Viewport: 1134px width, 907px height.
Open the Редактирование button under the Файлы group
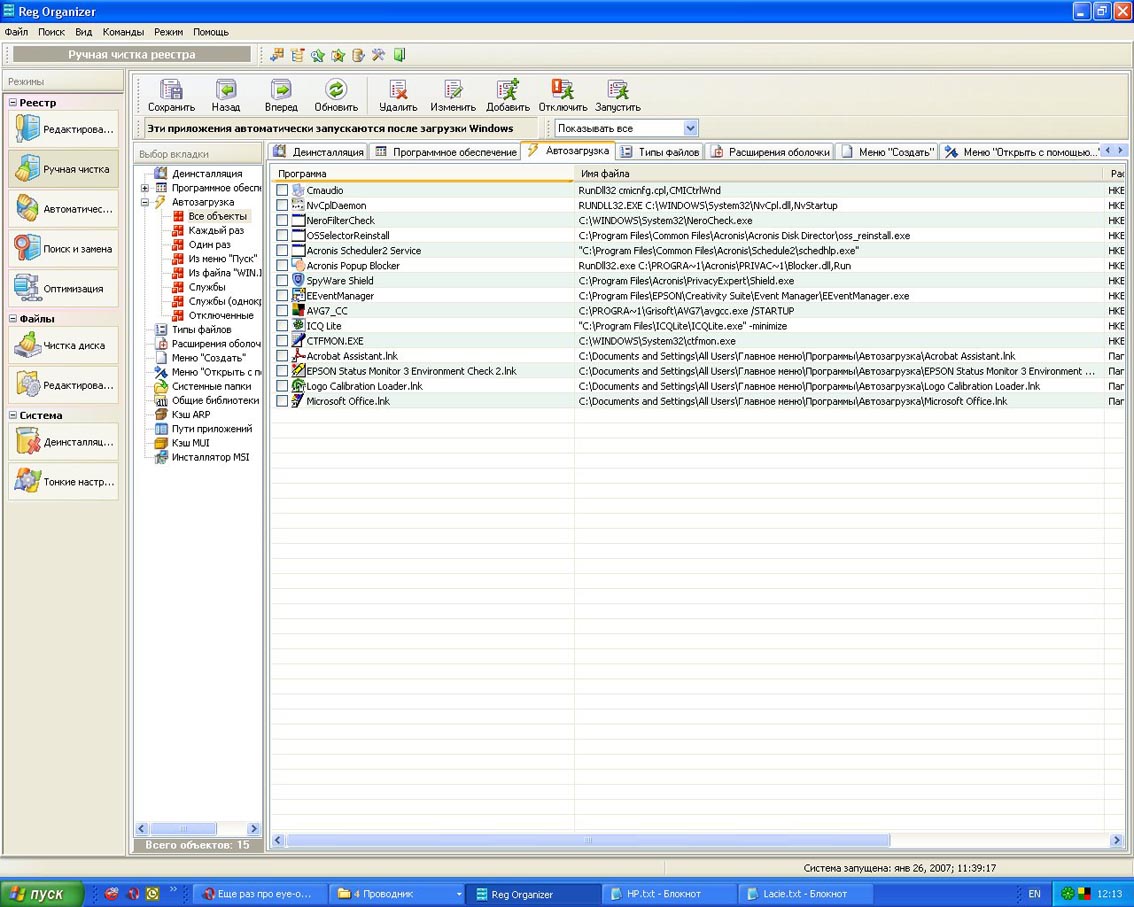tap(64, 385)
